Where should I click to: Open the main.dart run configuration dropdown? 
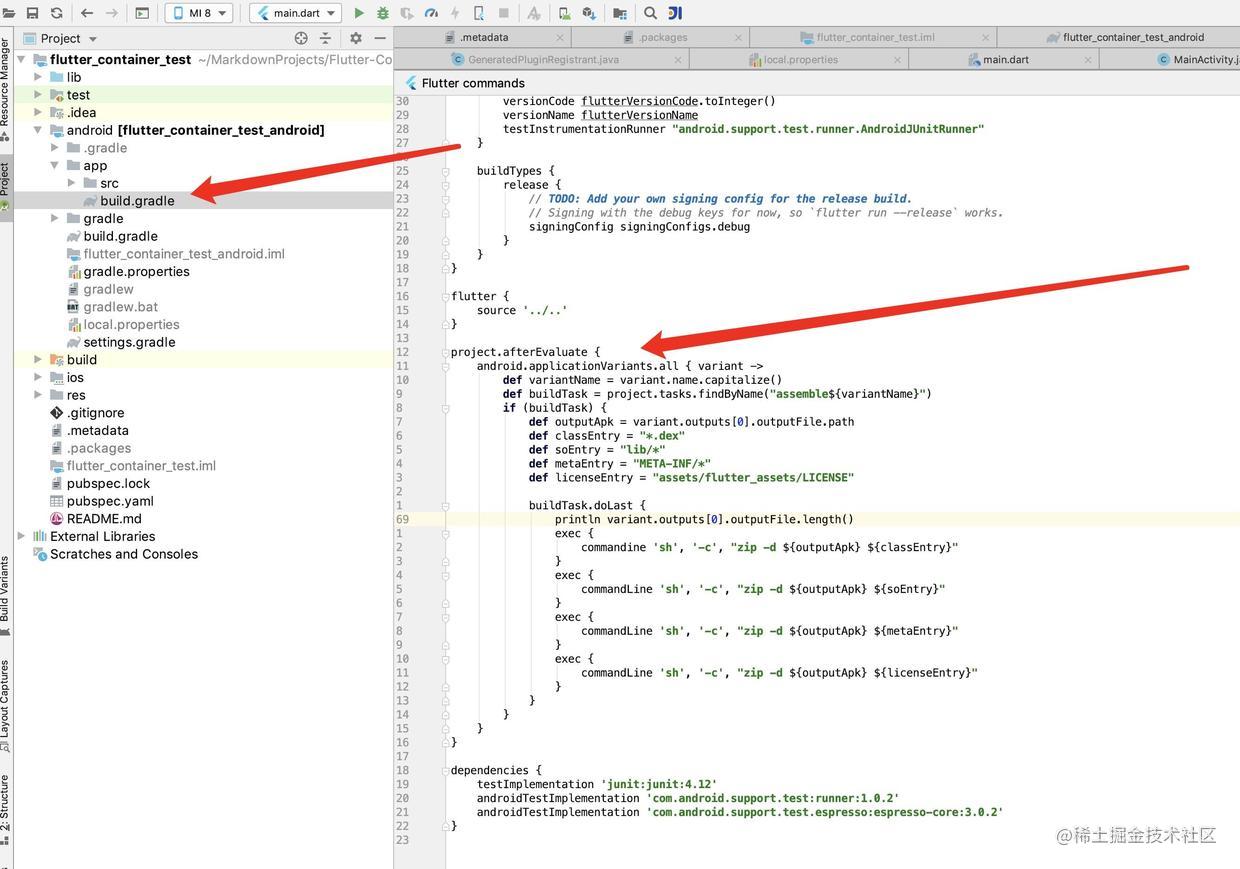click(296, 13)
